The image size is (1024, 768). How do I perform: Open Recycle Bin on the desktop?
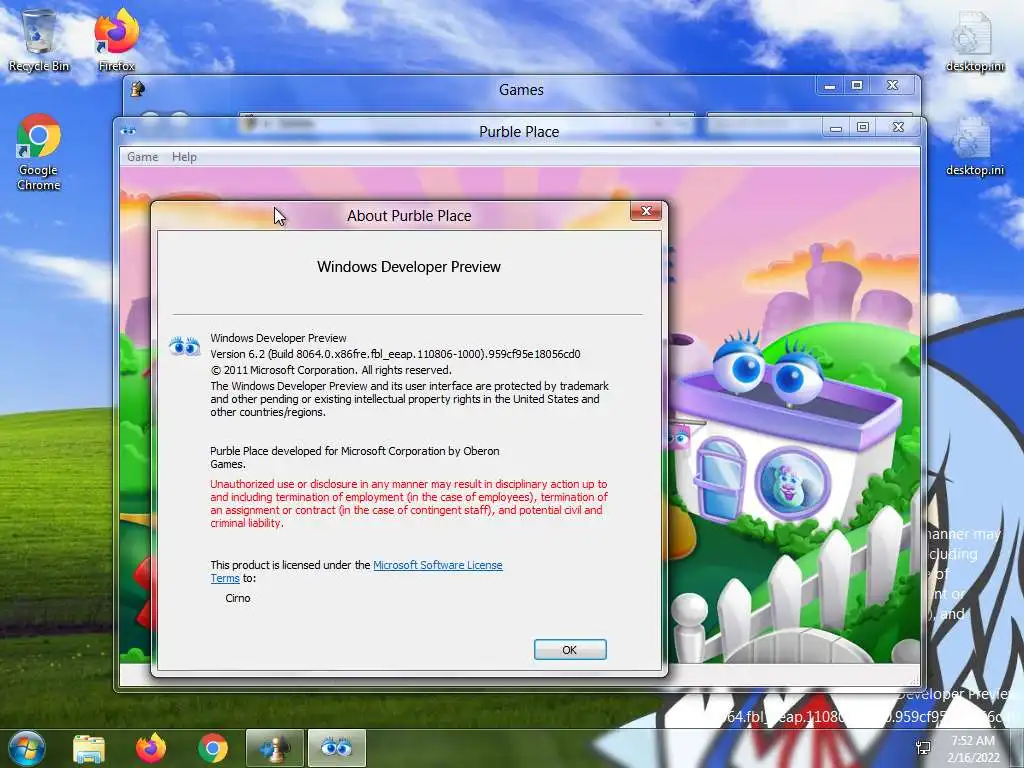coord(39,40)
